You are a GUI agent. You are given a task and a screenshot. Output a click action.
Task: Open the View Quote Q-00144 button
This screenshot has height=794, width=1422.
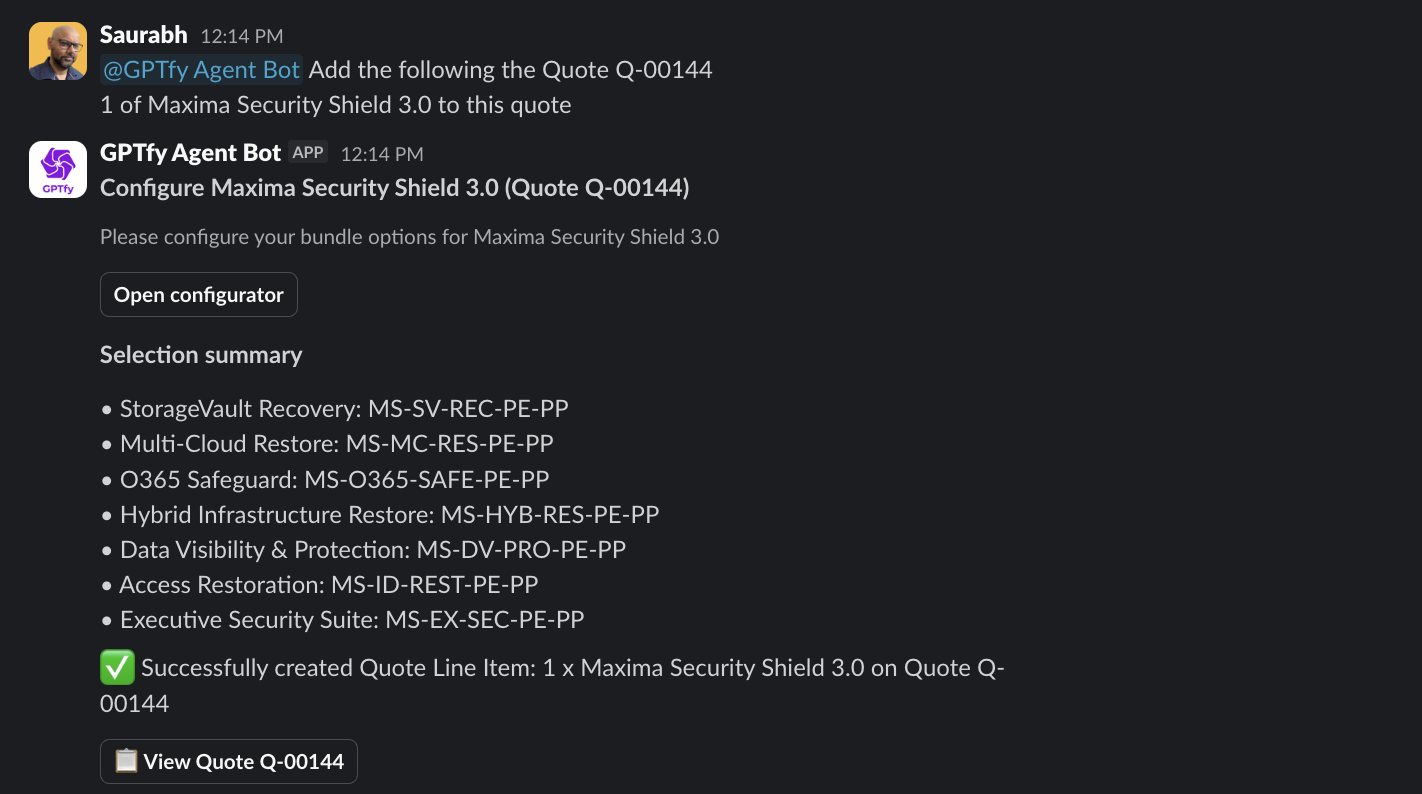[x=229, y=762]
